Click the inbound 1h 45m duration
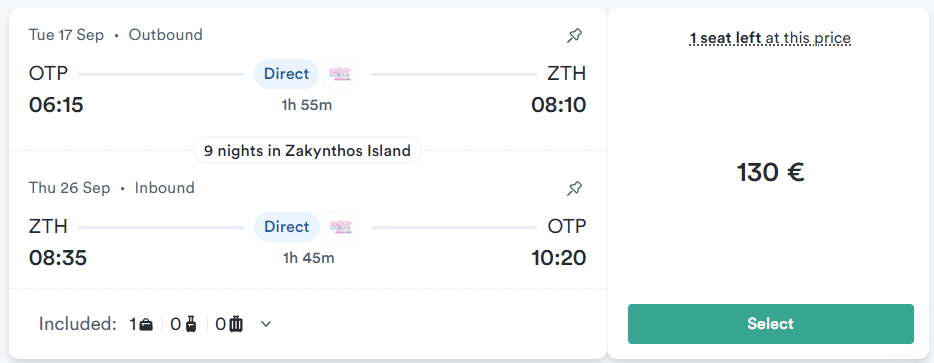 click(x=308, y=258)
